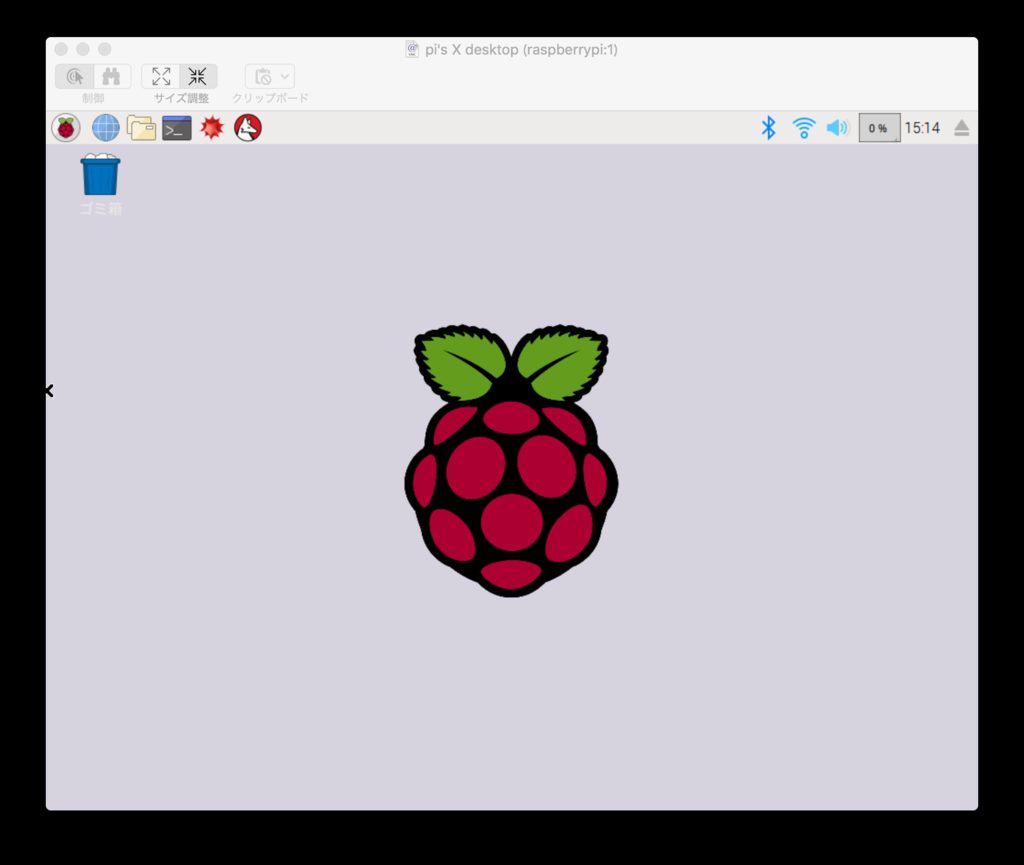Click the 15:14 clock
The height and width of the screenshot is (865, 1024).
(x=922, y=128)
